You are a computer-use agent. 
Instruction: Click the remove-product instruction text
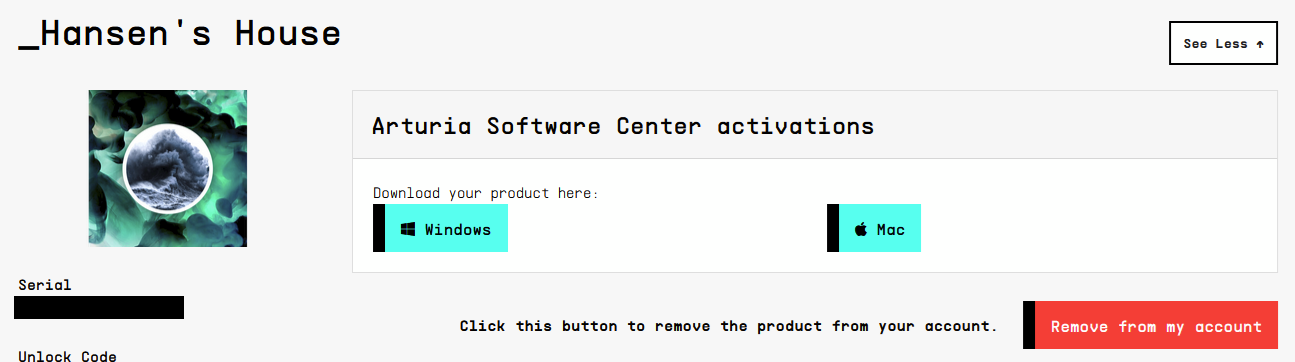(x=728, y=326)
